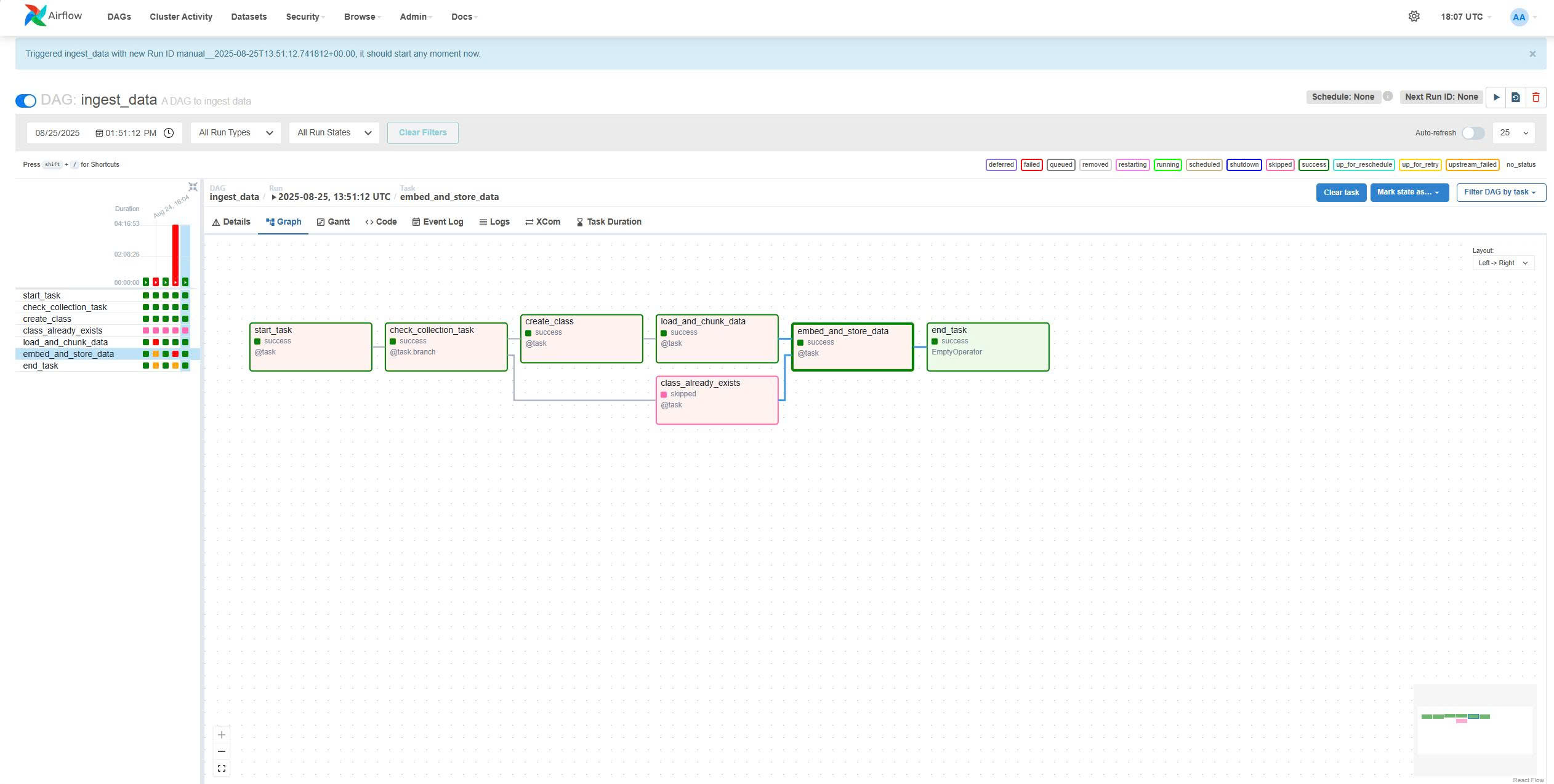Viewport: 1554px width, 784px height.
Task: Click the ingest_data breadcrumb link
Action: pyautogui.click(x=234, y=198)
